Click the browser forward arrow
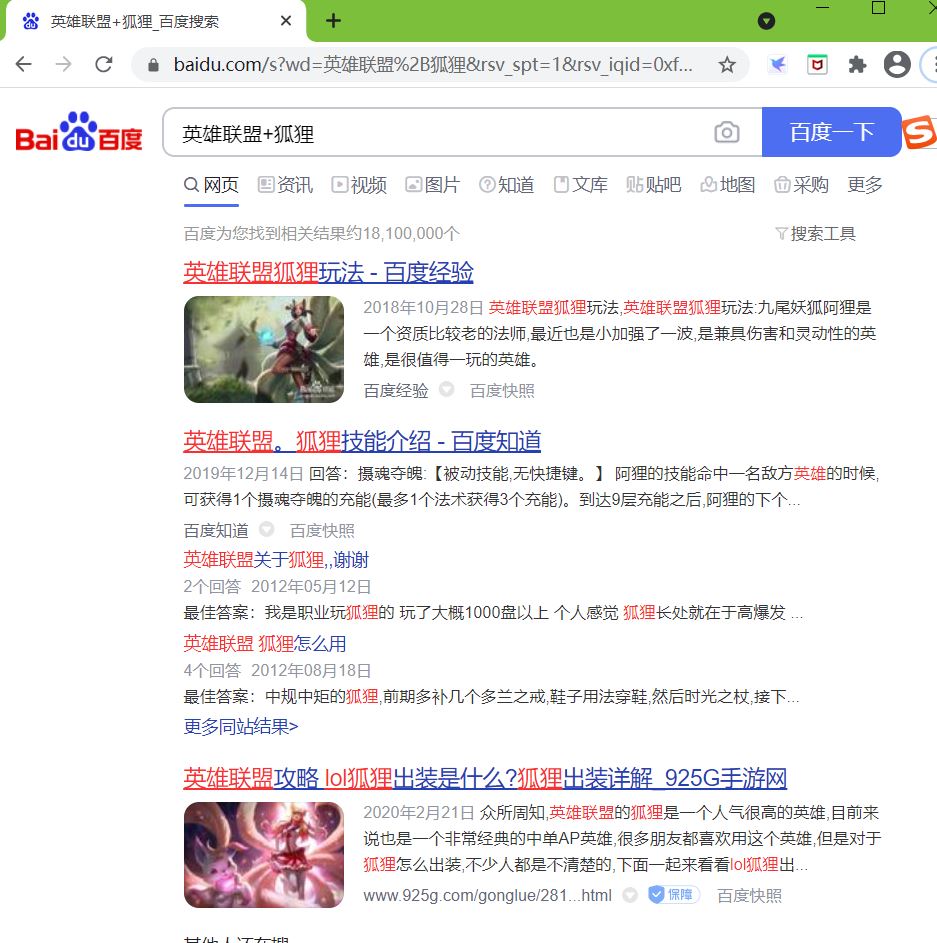Screen dimensions: 937x943 point(64,64)
